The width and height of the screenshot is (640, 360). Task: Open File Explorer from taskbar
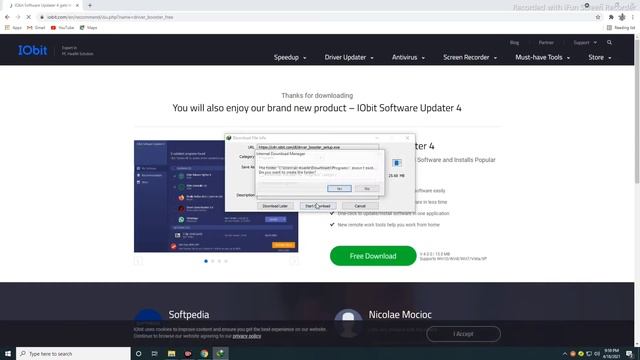(171, 353)
